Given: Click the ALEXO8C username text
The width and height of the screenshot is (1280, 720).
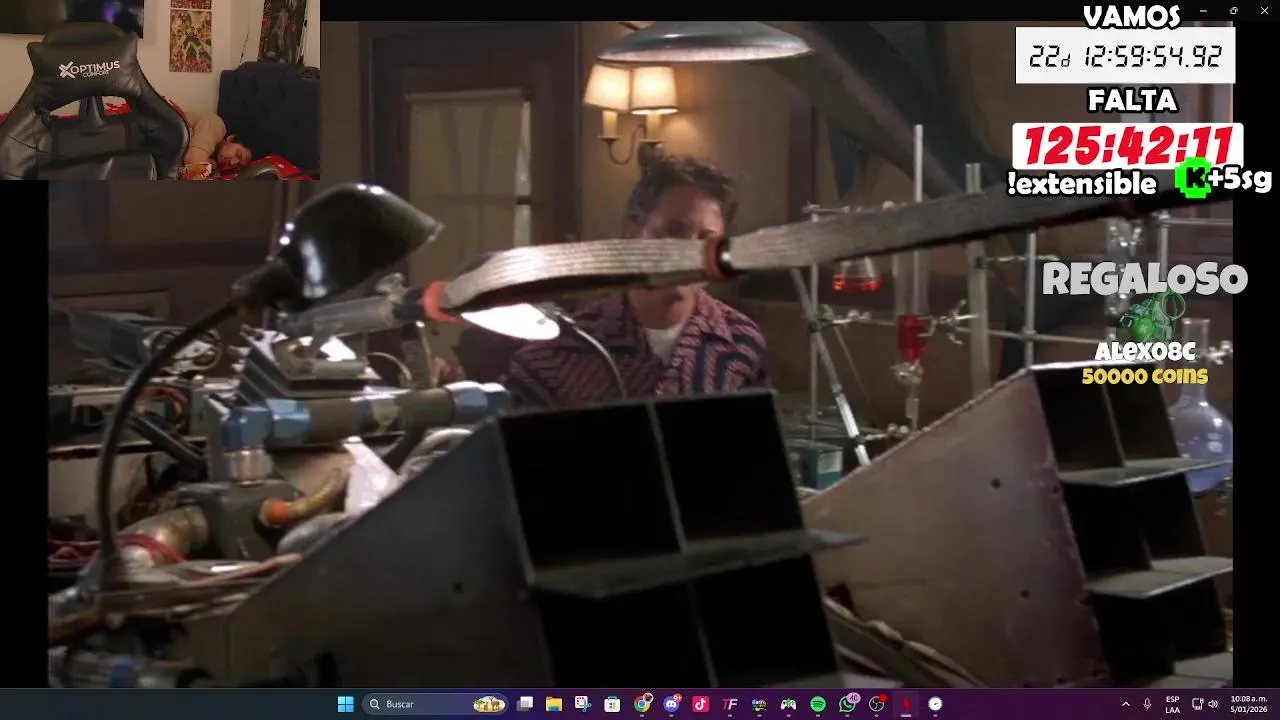Looking at the screenshot, I should pos(1145,352).
